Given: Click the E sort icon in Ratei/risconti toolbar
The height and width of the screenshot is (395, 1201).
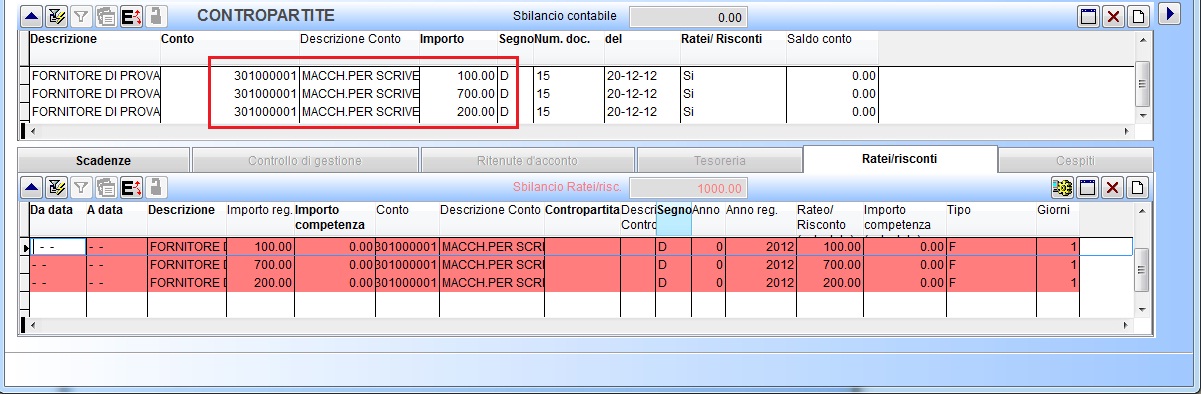Looking at the screenshot, I should point(132,187).
